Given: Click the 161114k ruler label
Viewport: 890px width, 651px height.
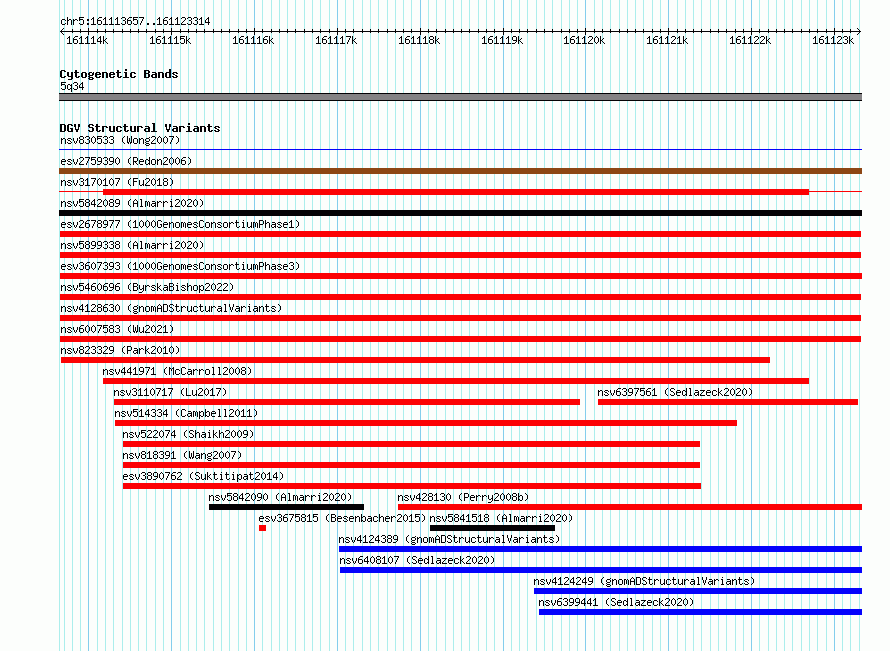Looking at the screenshot, I should (87, 40).
